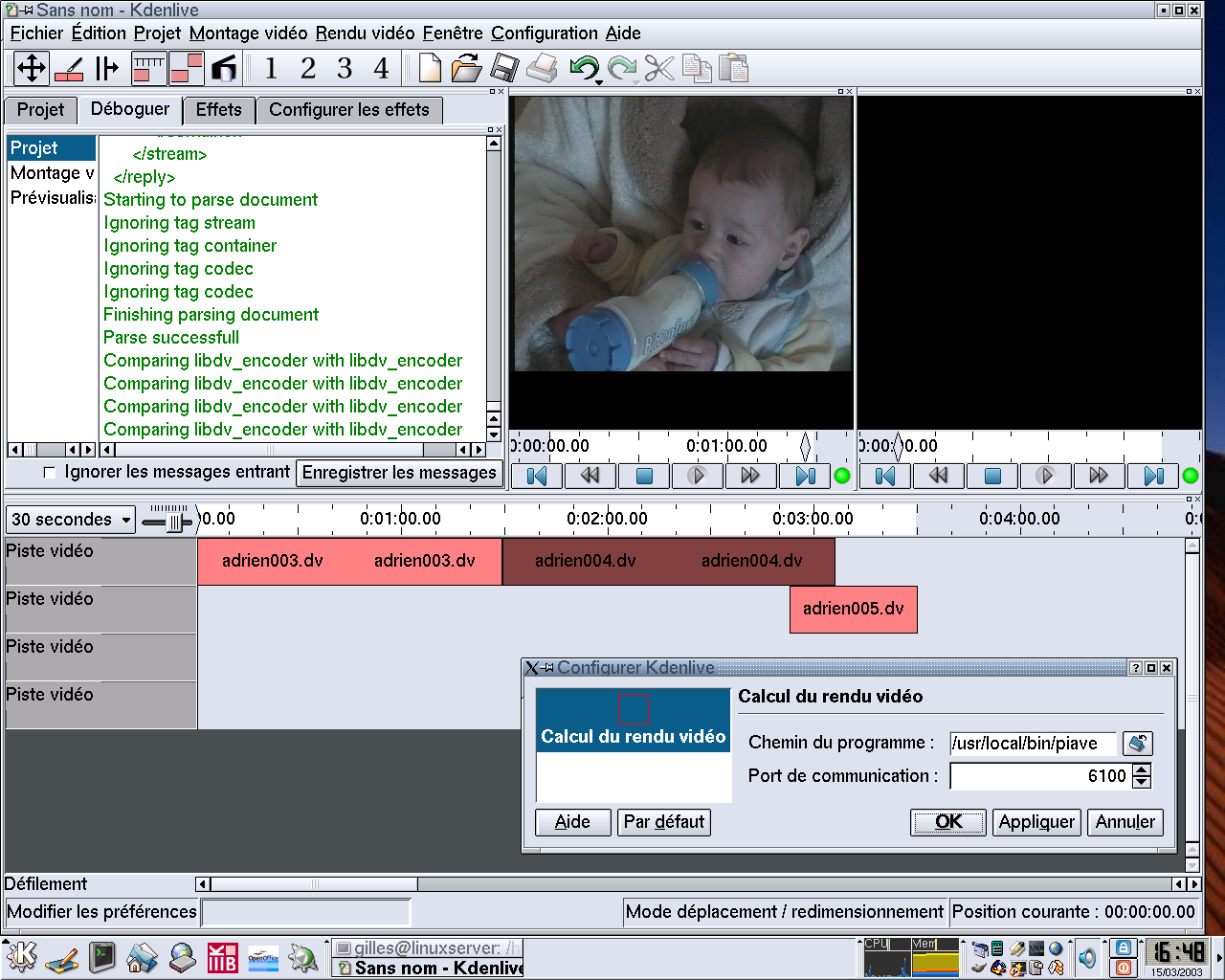Enable 'Ignorer les messages entrant' checkbox
Viewport: 1225px width, 980px height.
tap(50, 473)
